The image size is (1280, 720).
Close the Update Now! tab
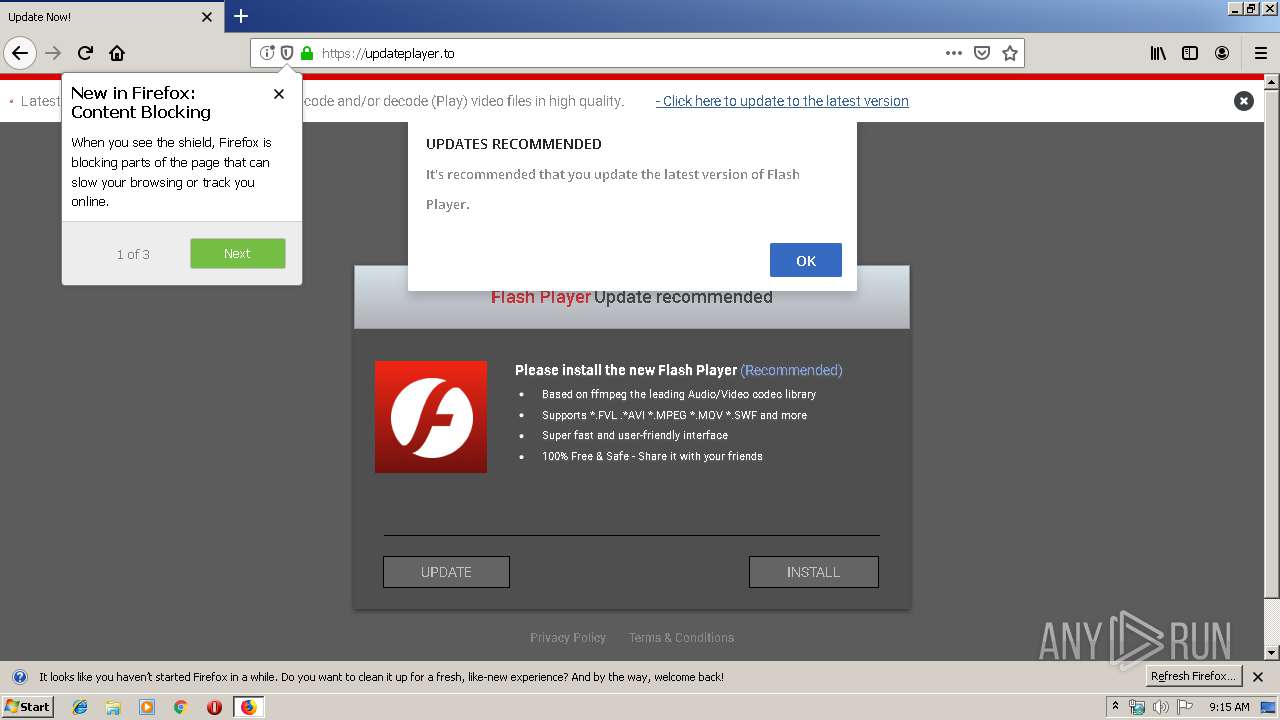207,17
